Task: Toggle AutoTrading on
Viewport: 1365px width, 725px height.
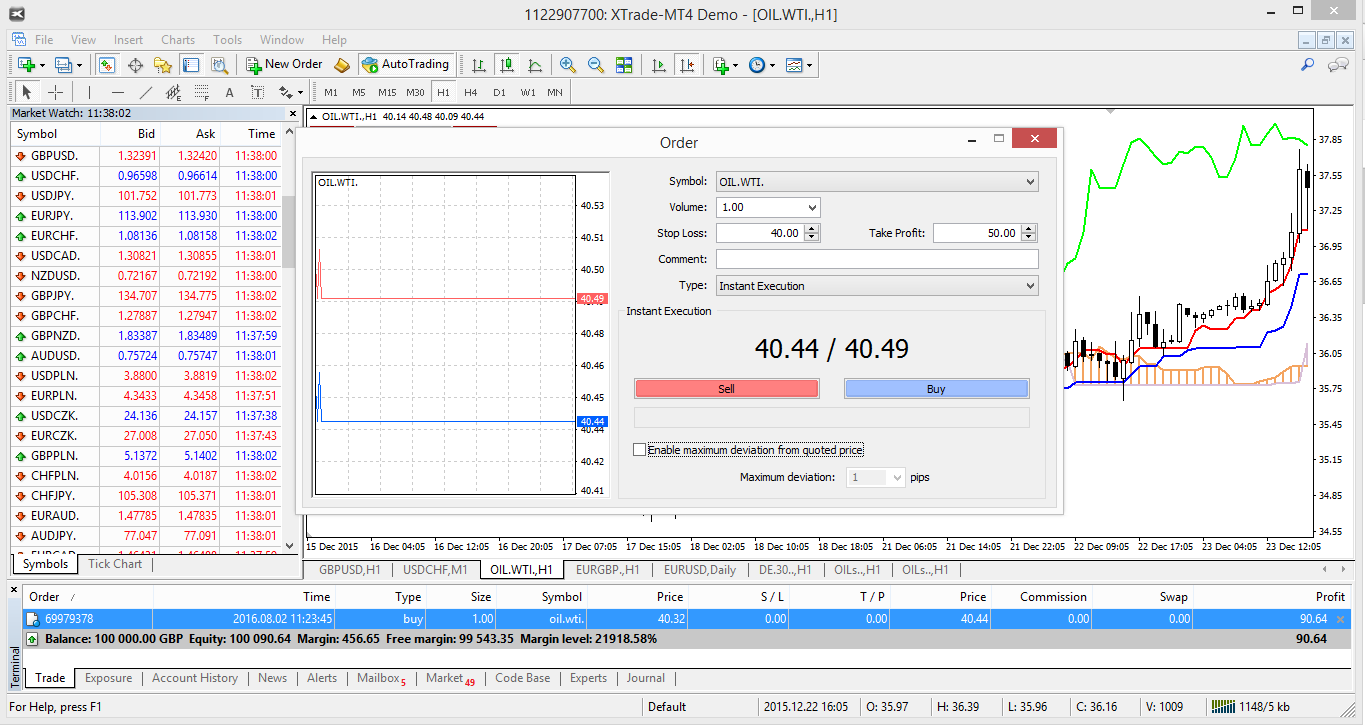Action: [x=406, y=64]
